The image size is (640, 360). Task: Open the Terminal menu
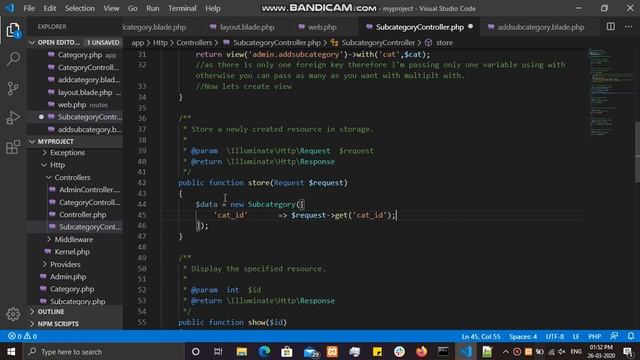[x=182, y=8]
